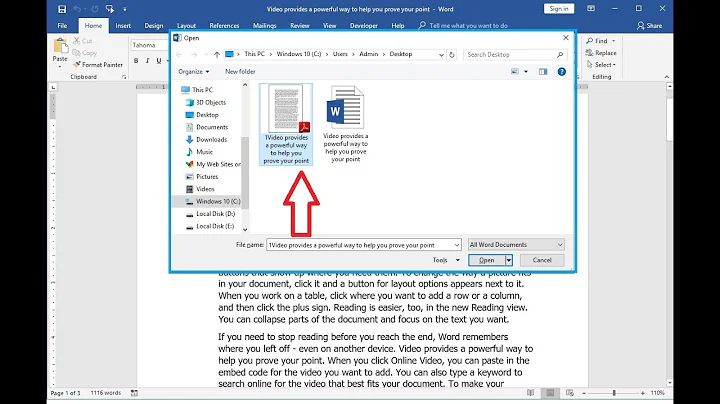Click the search magnifier in Search Desktop box
The width and height of the screenshot is (720, 404).
(x=560, y=55)
